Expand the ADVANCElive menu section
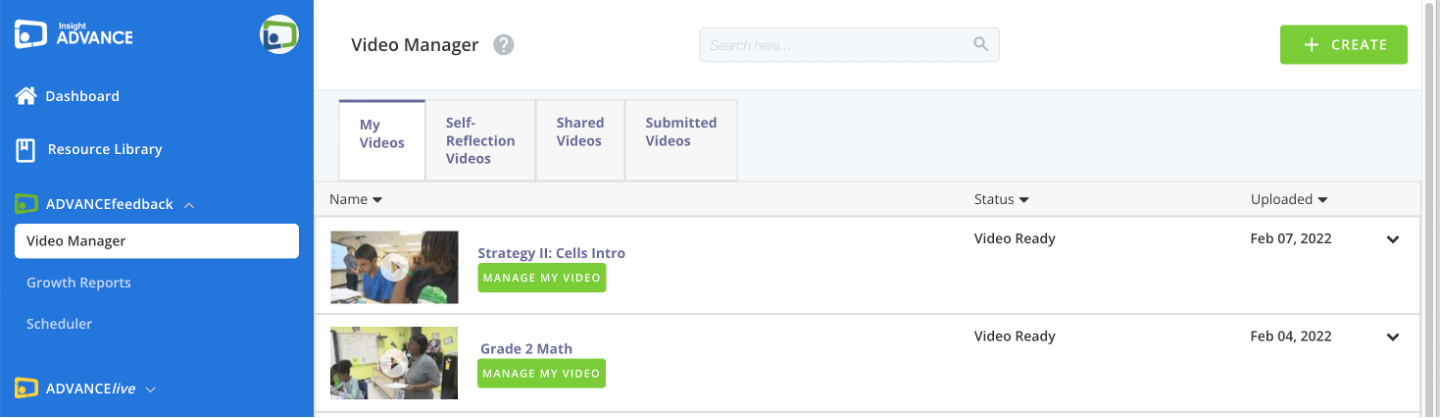 pyautogui.click(x=151, y=389)
